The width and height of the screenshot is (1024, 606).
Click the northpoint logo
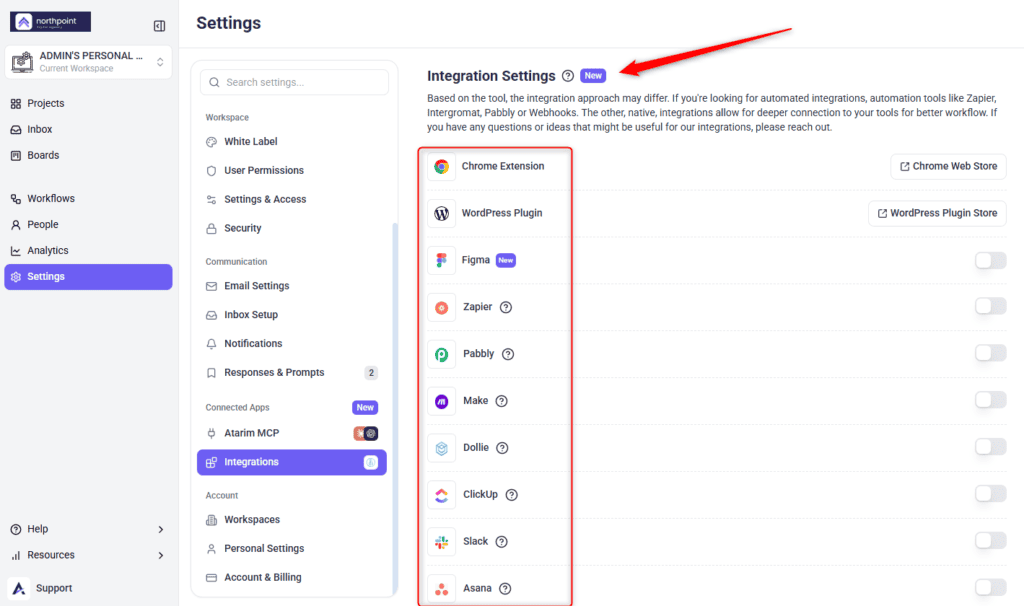point(50,22)
